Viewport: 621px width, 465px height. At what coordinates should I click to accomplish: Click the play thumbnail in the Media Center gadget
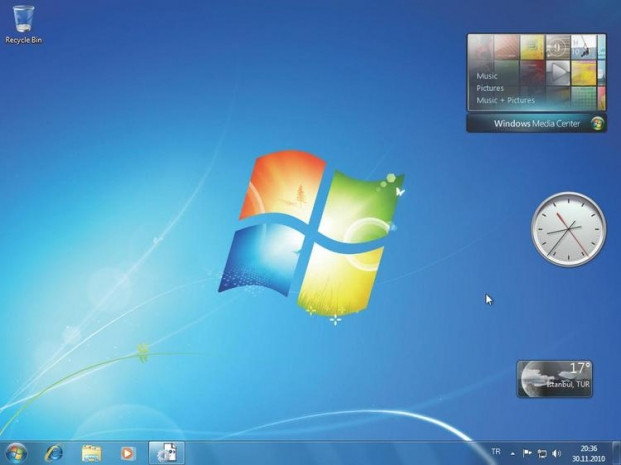(558, 72)
